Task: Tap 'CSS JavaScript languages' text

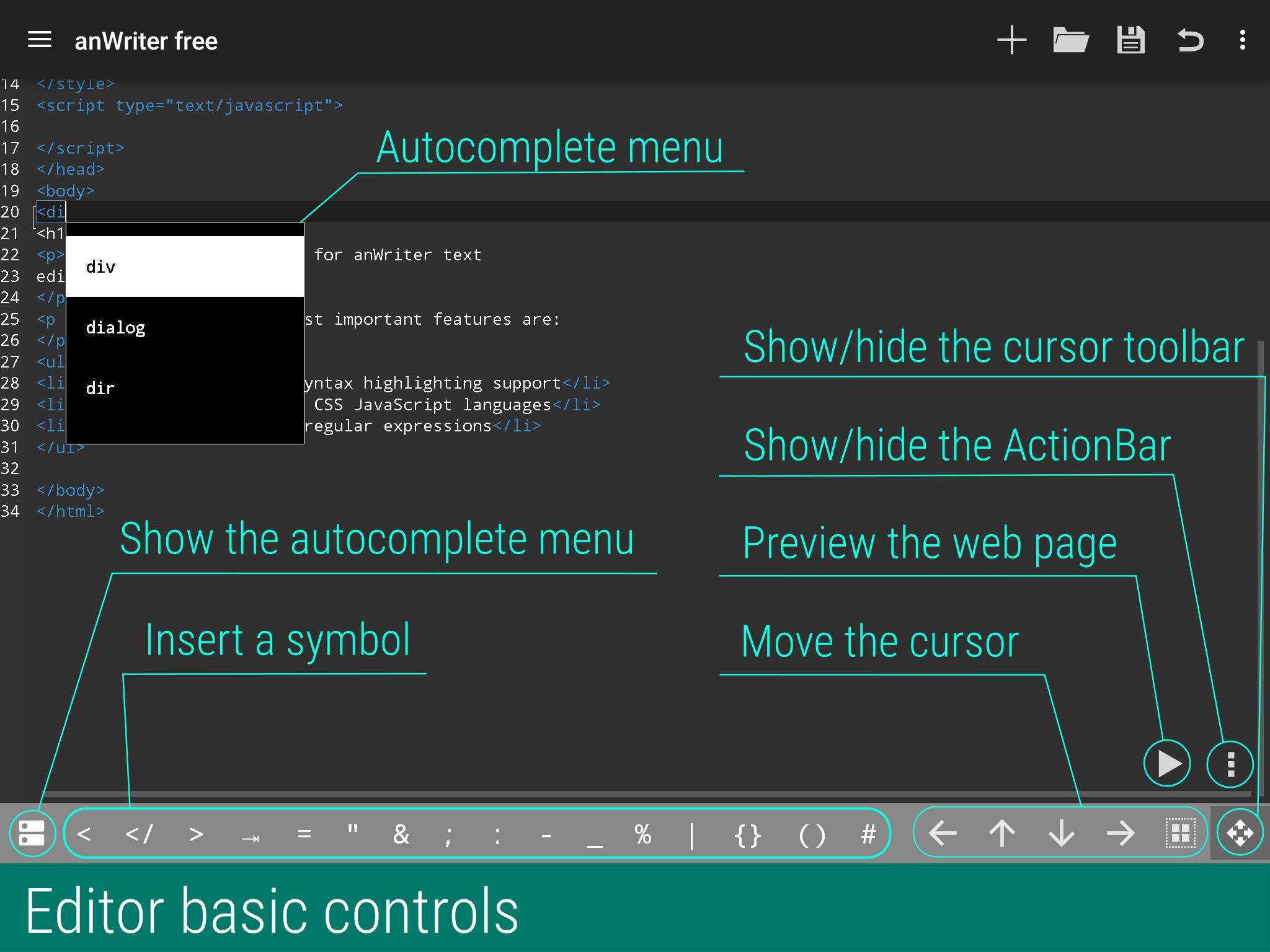Action: coord(432,405)
